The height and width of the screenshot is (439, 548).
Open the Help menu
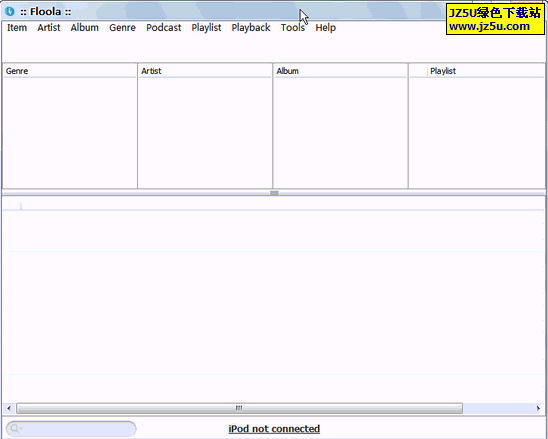(x=325, y=28)
